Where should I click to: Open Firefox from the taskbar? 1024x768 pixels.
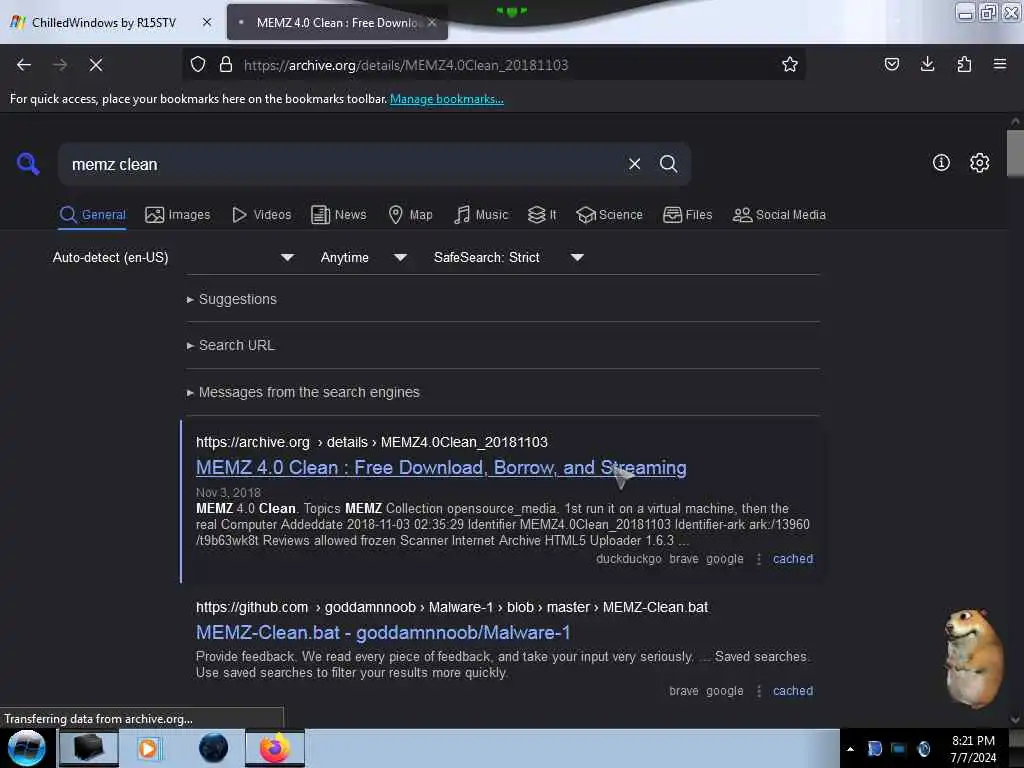(275, 748)
